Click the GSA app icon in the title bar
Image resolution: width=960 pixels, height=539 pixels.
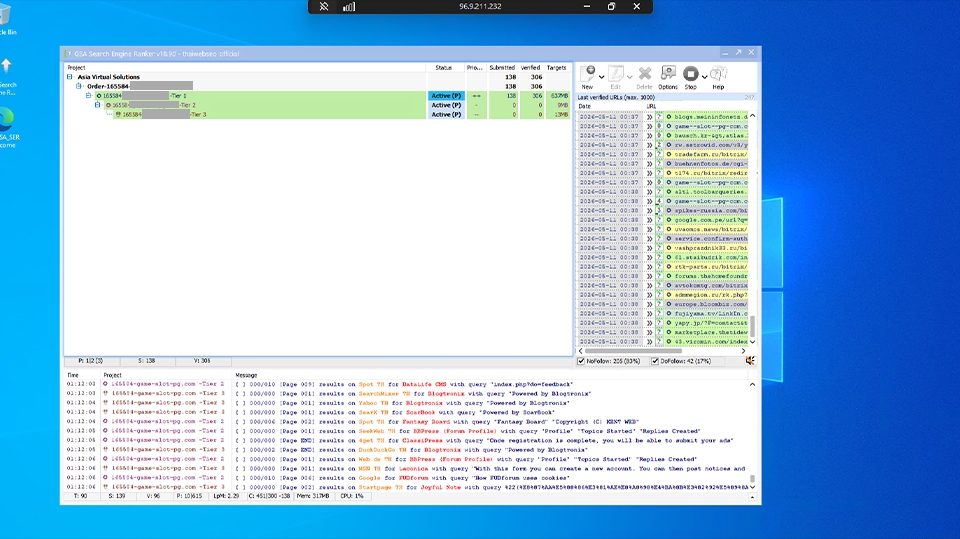click(68, 53)
